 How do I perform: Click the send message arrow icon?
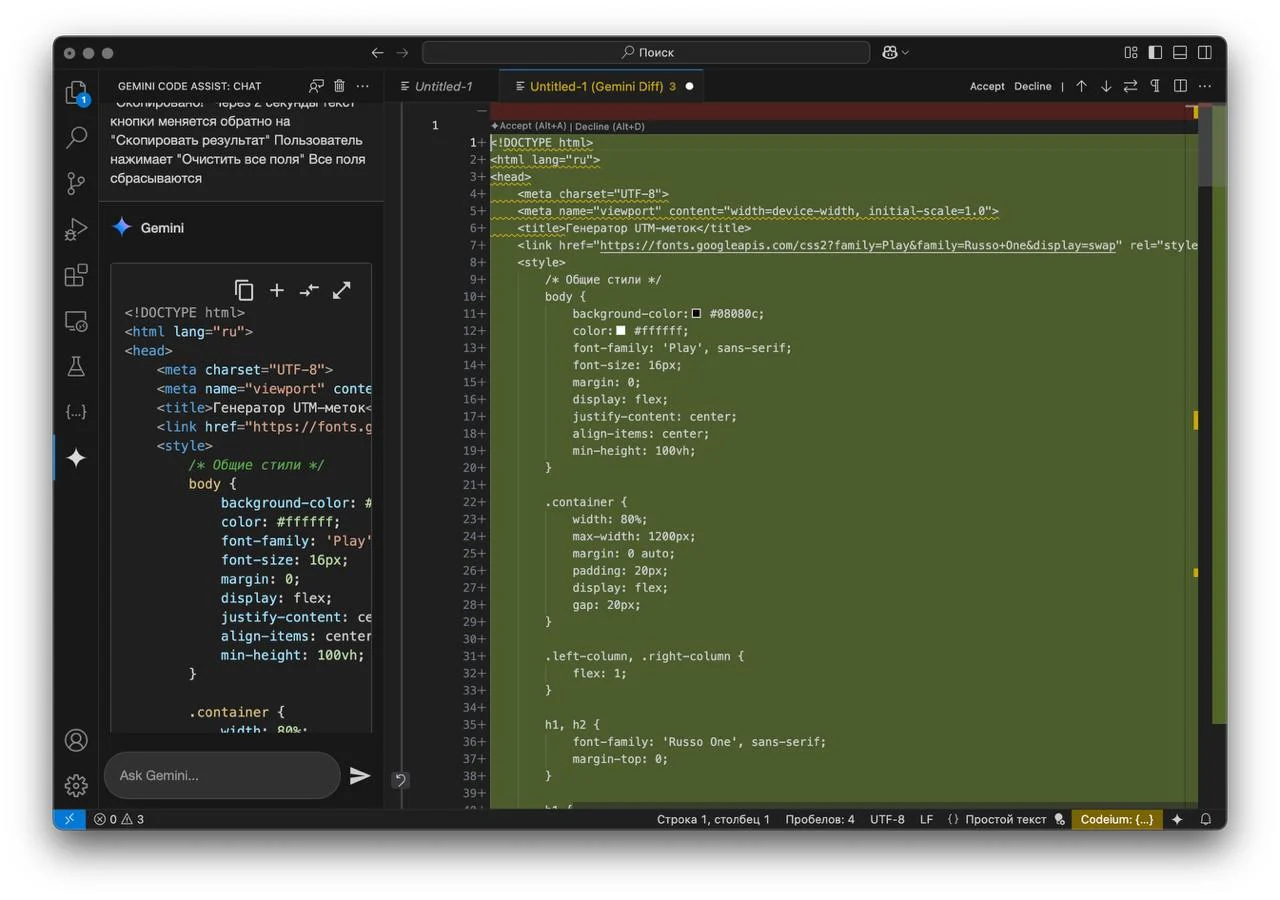tap(360, 775)
